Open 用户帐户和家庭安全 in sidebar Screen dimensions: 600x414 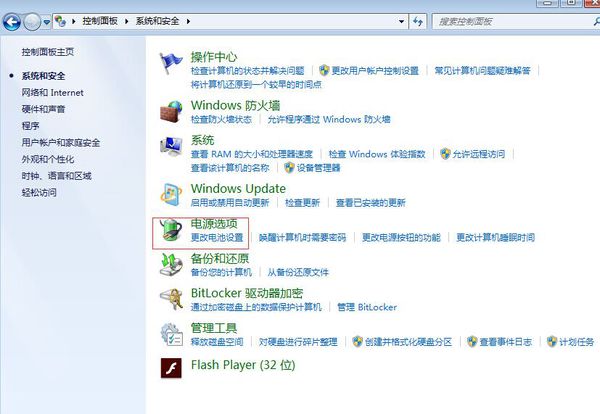61,142
